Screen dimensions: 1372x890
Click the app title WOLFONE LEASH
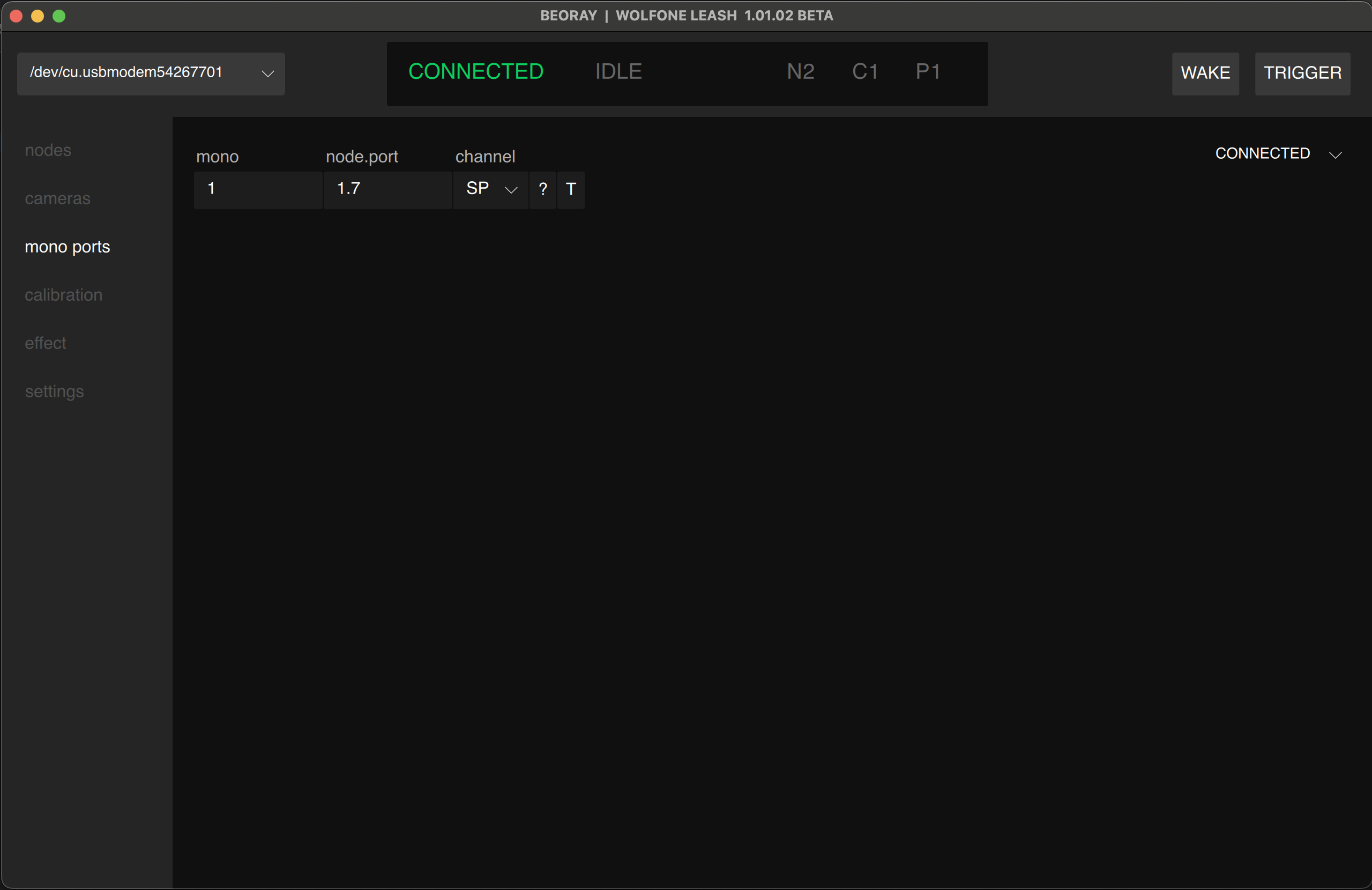point(676,16)
